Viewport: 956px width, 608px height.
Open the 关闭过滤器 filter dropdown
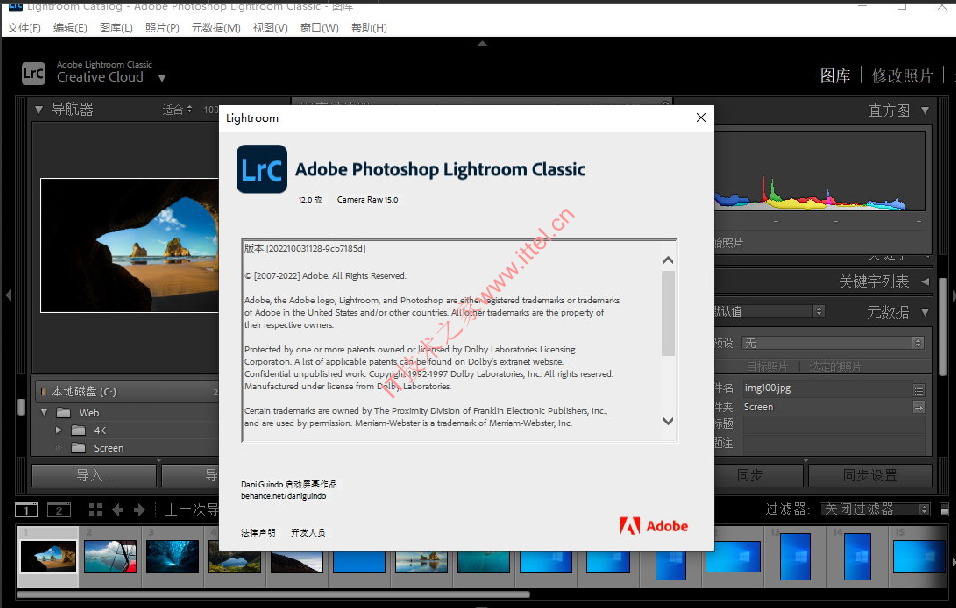coord(876,509)
